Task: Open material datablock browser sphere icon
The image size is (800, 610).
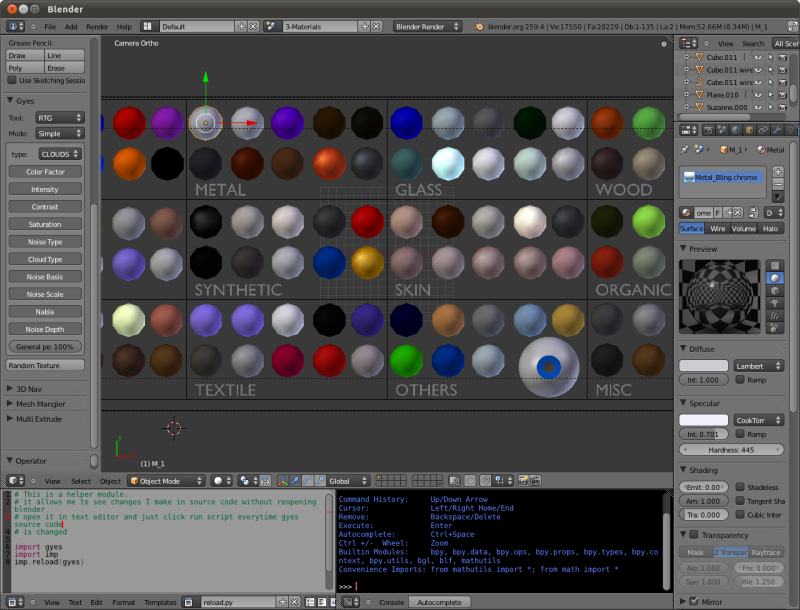Action: pyautogui.click(x=686, y=213)
